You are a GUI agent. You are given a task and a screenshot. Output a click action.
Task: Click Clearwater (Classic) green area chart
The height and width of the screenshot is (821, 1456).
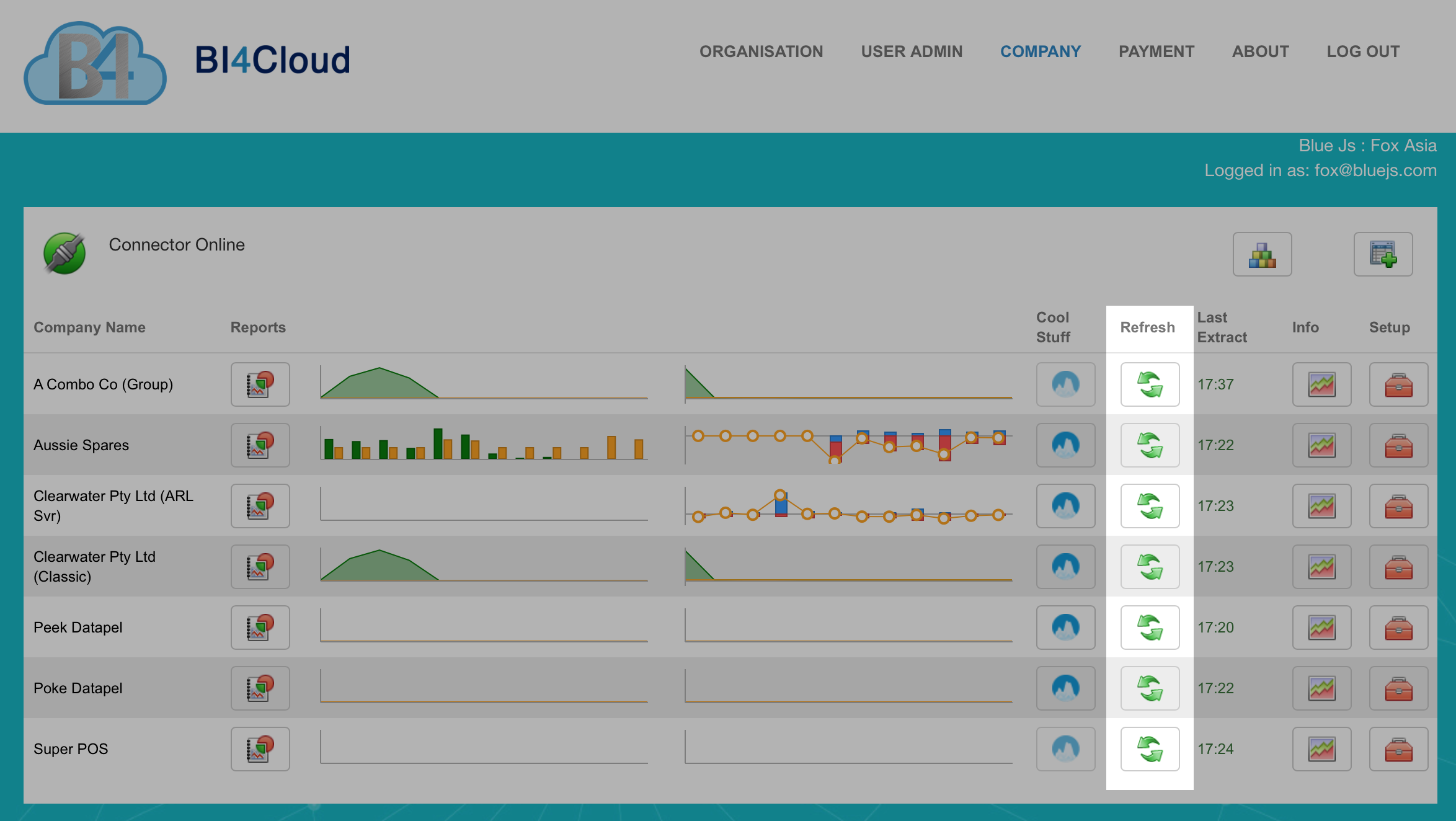pyautogui.click(x=484, y=566)
